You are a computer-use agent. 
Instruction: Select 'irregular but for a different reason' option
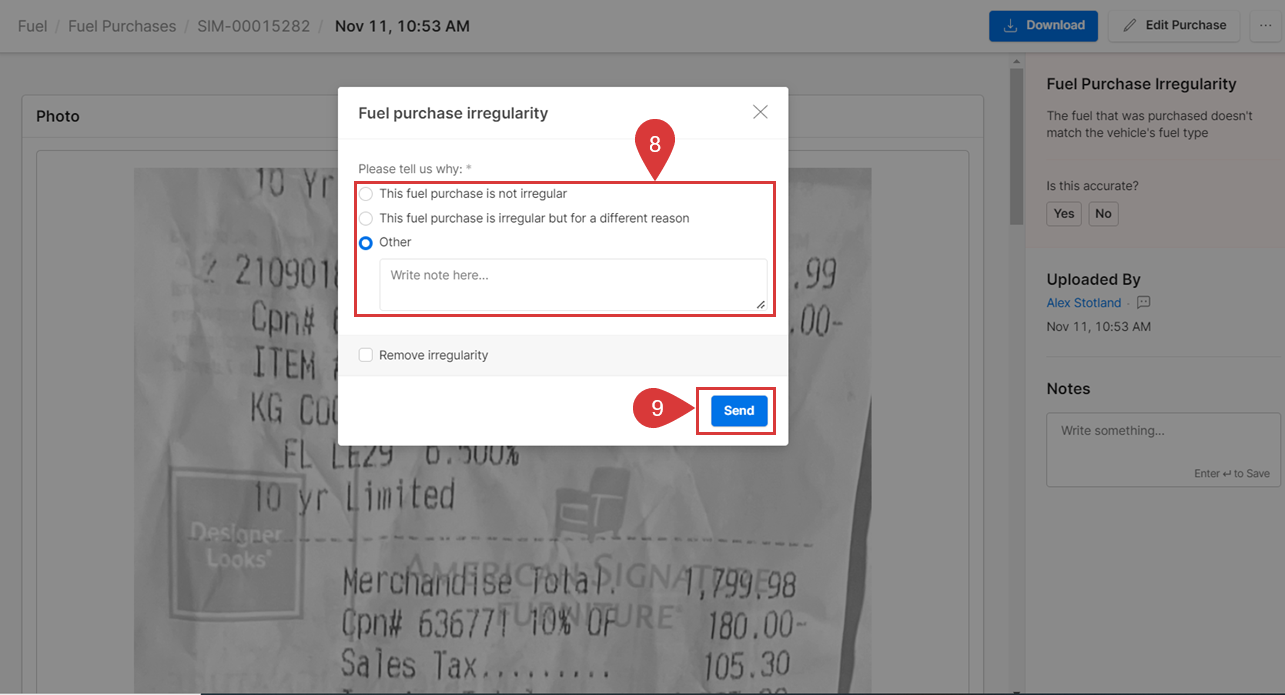click(x=366, y=218)
